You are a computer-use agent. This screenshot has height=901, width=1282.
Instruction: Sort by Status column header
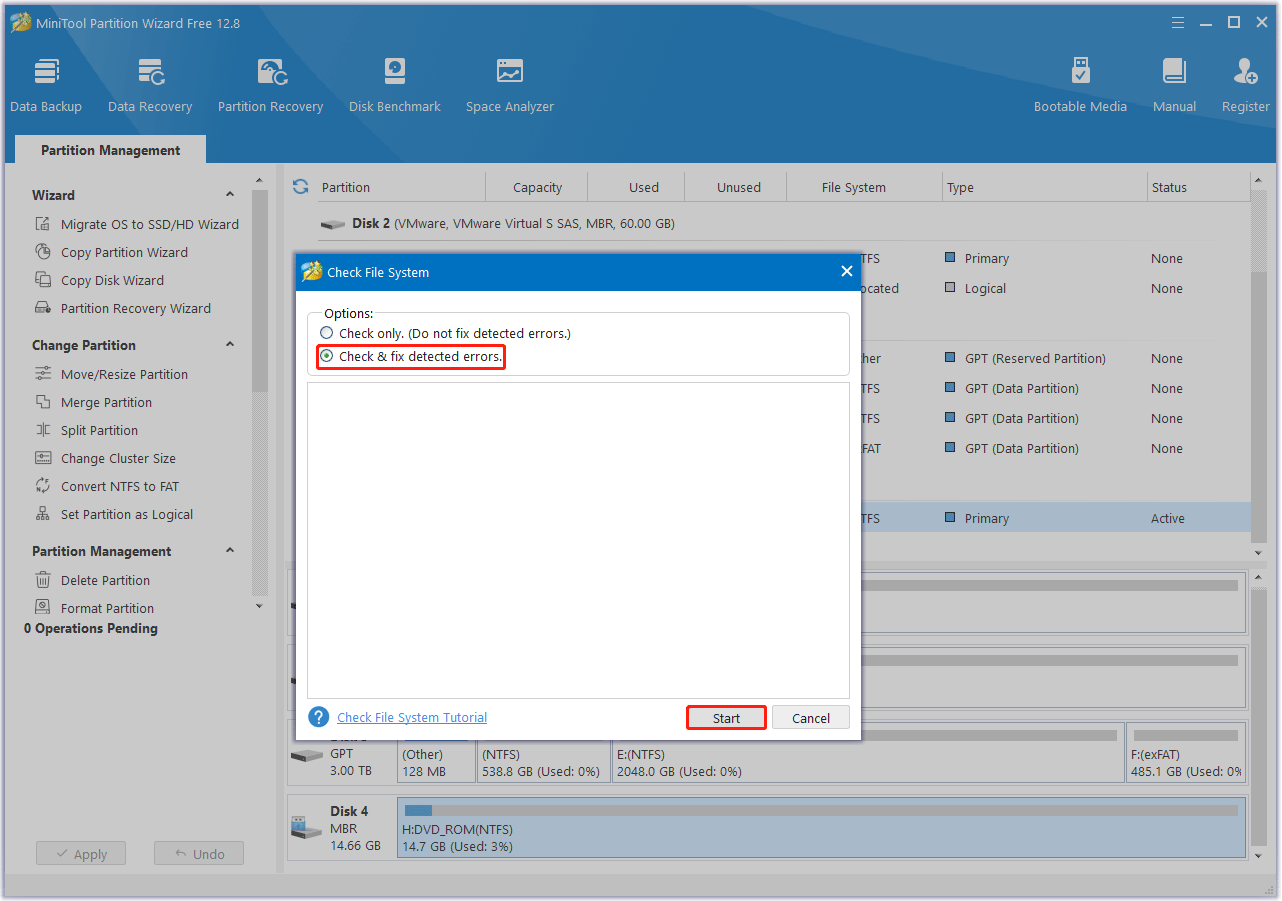pyautogui.click(x=1169, y=187)
